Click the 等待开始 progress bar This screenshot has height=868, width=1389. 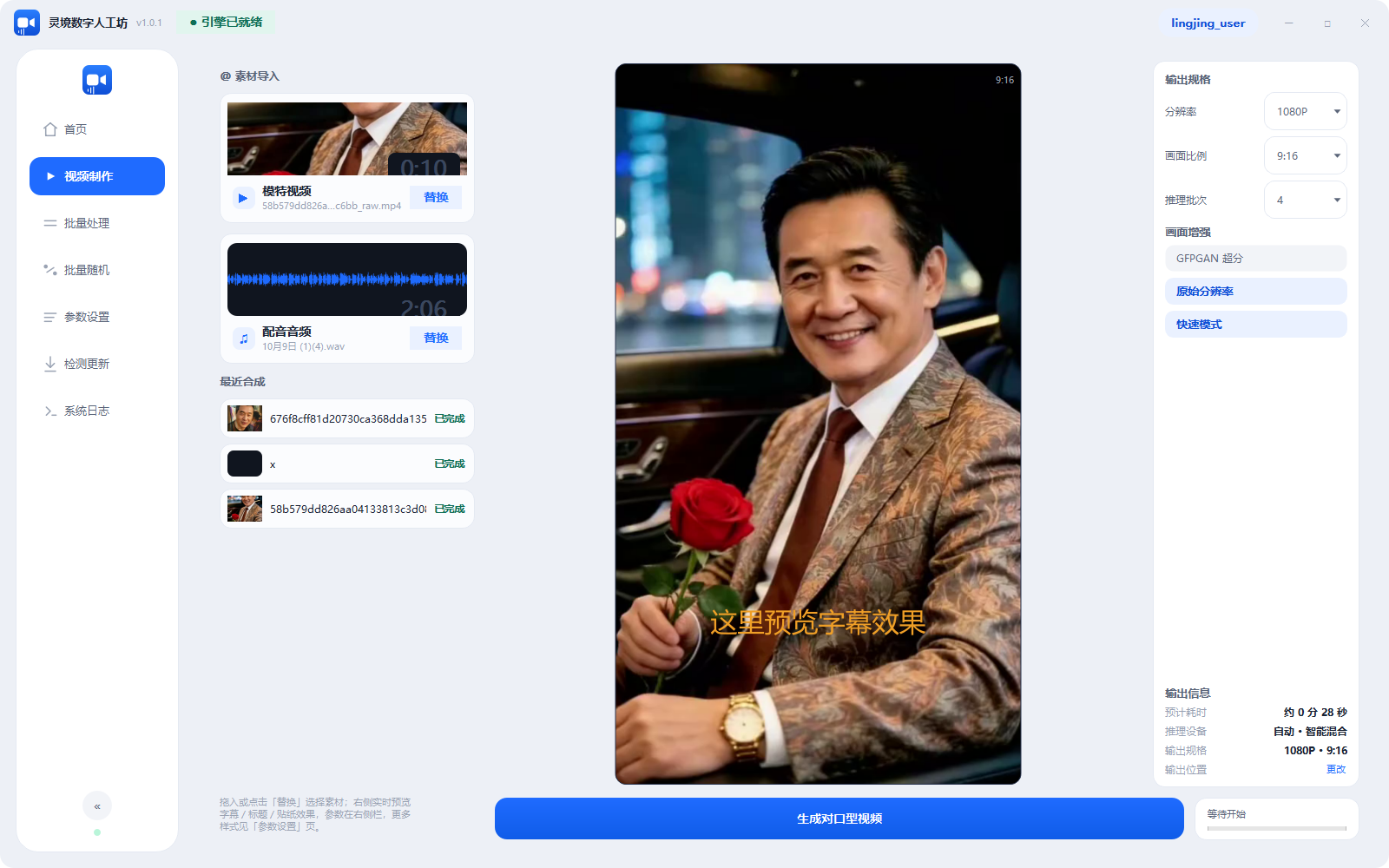coord(1276,829)
